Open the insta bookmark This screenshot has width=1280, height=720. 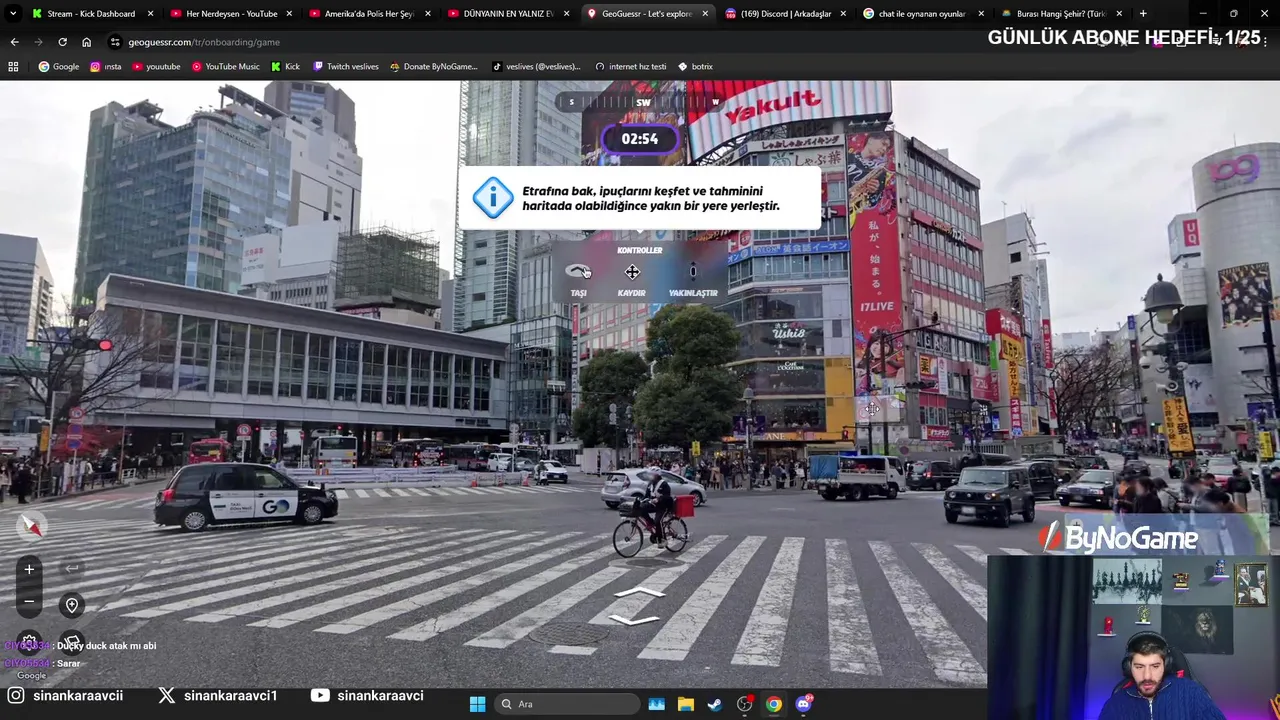(105, 67)
